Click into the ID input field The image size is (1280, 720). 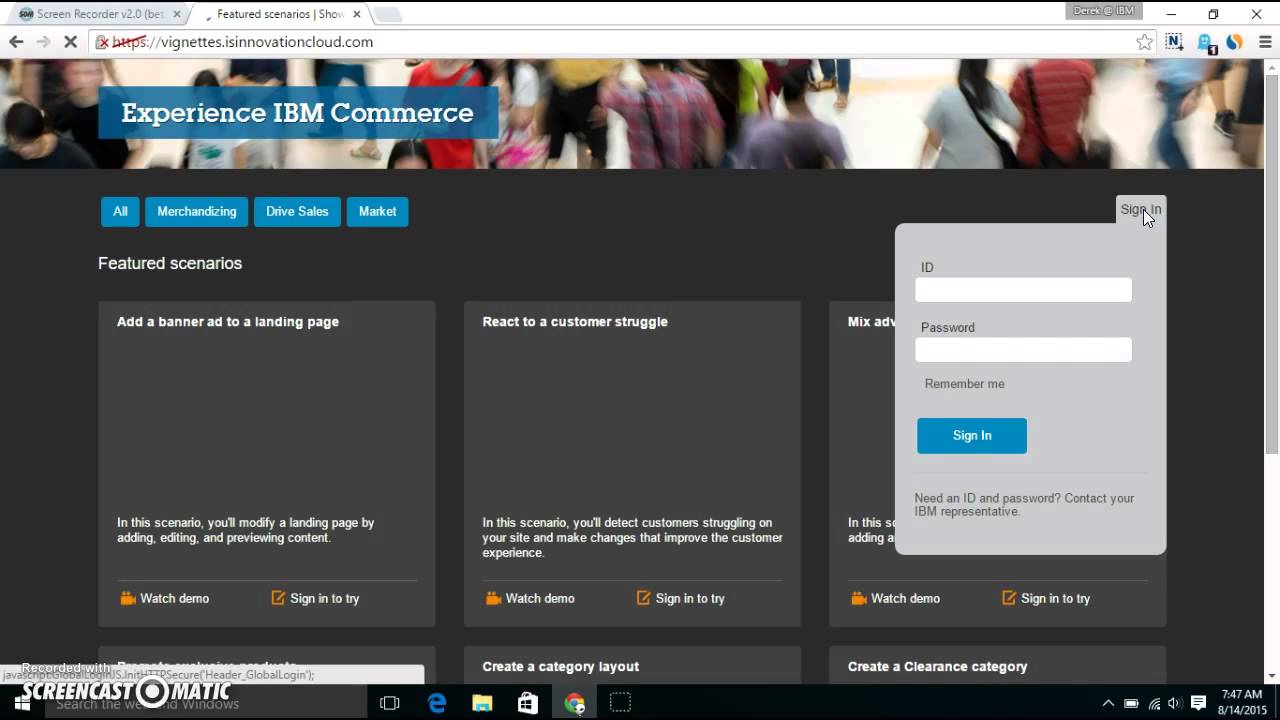pyautogui.click(x=1023, y=290)
